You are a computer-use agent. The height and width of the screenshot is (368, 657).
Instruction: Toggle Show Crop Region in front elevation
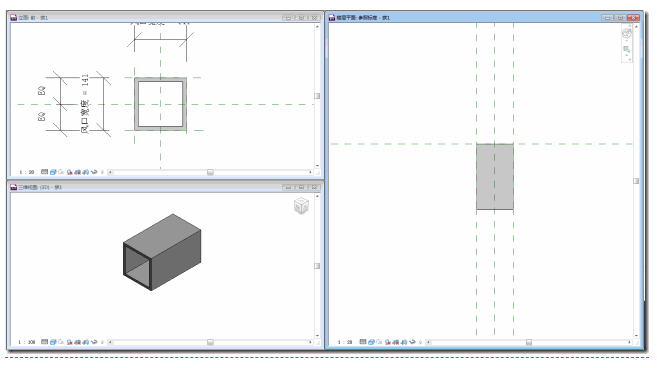pos(85,172)
